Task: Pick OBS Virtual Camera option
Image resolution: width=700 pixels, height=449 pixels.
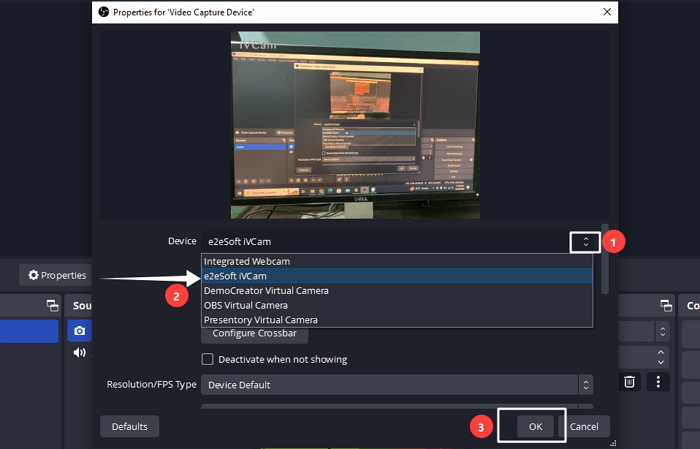Action: pos(397,305)
